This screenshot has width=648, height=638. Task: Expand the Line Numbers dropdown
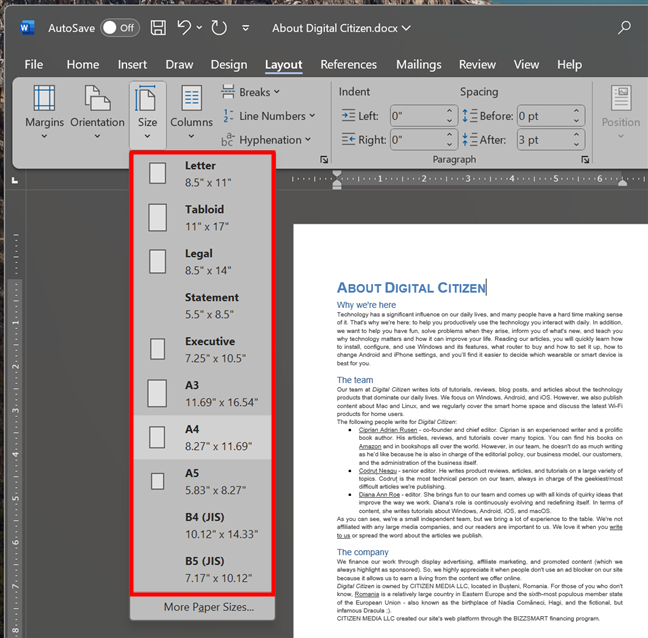(269, 116)
